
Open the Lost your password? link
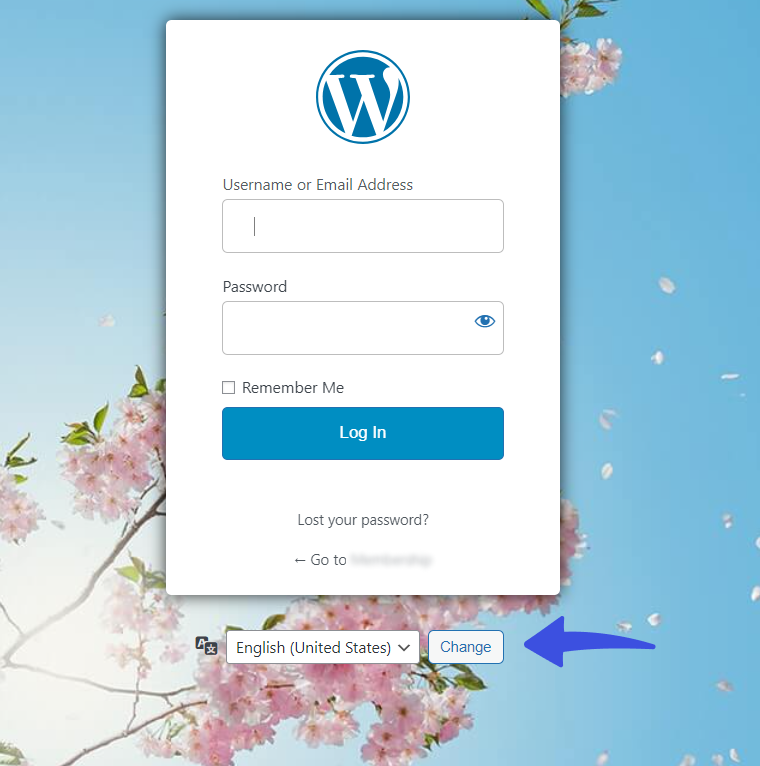363,520
